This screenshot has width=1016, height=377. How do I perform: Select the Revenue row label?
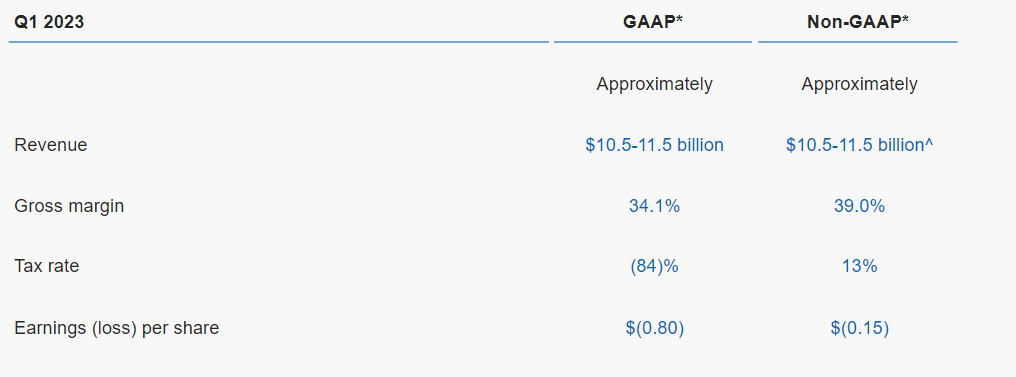coord(51,145)
